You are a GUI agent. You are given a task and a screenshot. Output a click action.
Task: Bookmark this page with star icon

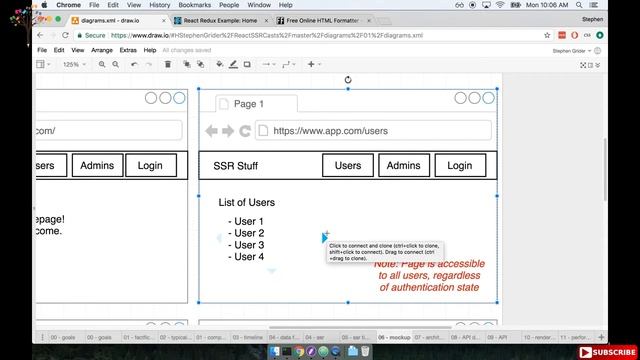(547, 36)
